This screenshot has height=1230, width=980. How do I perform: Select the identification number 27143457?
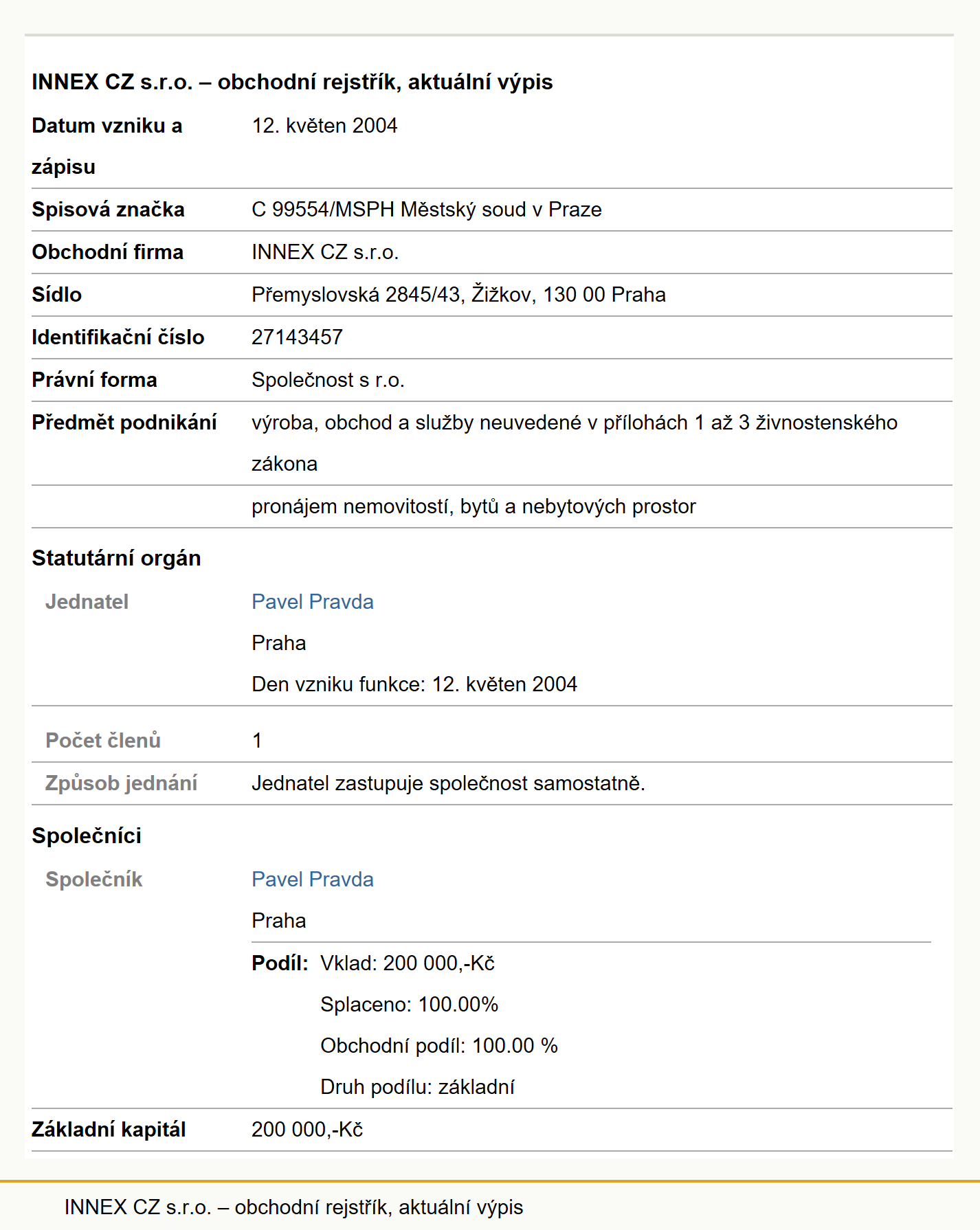click(297, 337)
